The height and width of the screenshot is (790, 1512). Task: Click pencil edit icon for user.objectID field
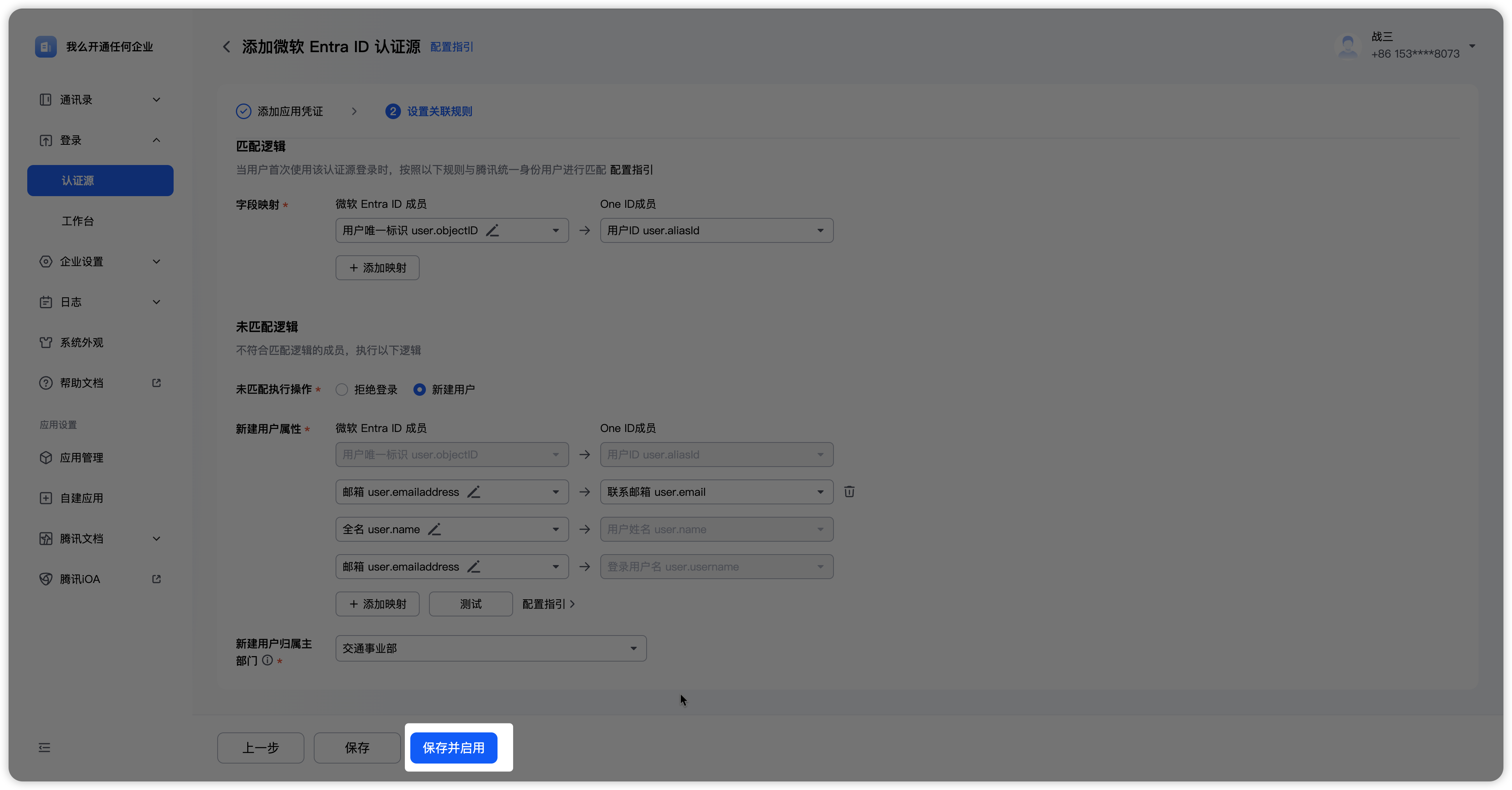click(x=492, y=231)
